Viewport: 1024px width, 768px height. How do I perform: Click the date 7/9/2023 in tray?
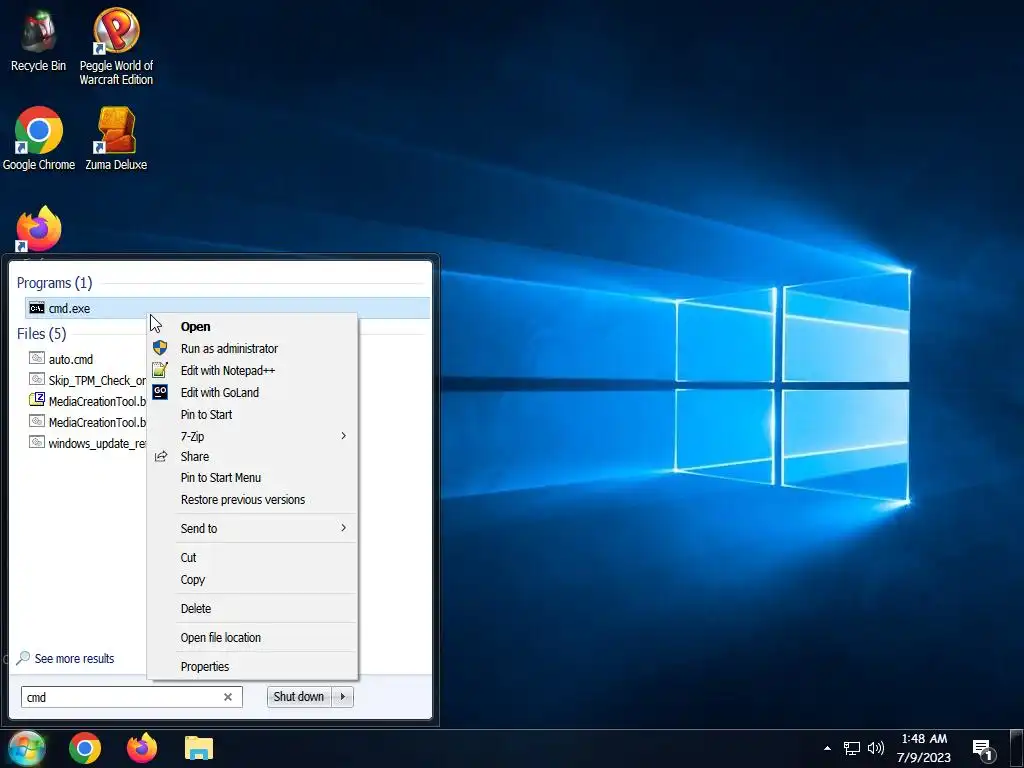pyautogui.click(x=923, y=758)
